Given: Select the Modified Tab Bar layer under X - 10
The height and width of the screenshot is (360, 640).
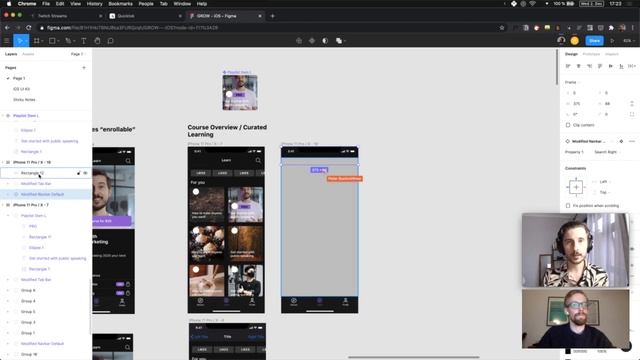Looking at the screenshot, I should (x=36, y=184).
